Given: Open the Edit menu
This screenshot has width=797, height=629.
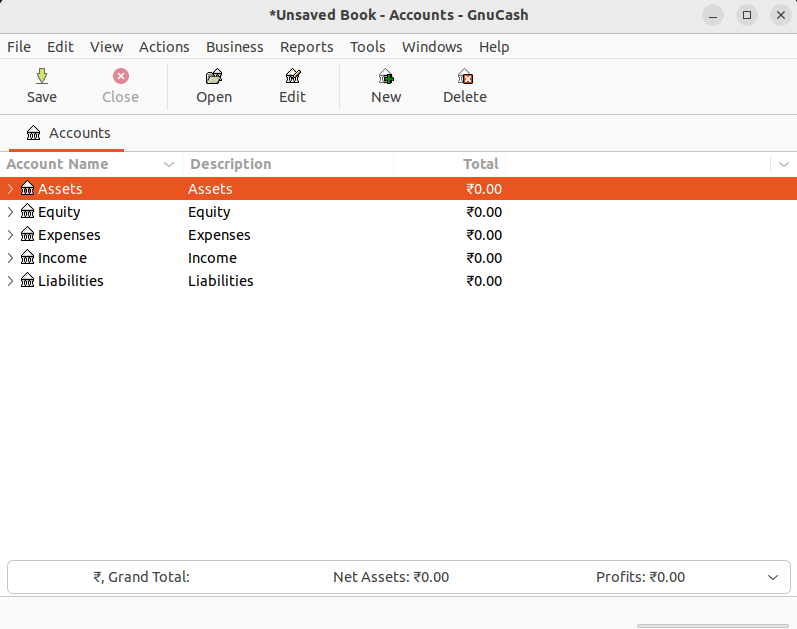Looking at the screenshot, I should pos(60,47).
